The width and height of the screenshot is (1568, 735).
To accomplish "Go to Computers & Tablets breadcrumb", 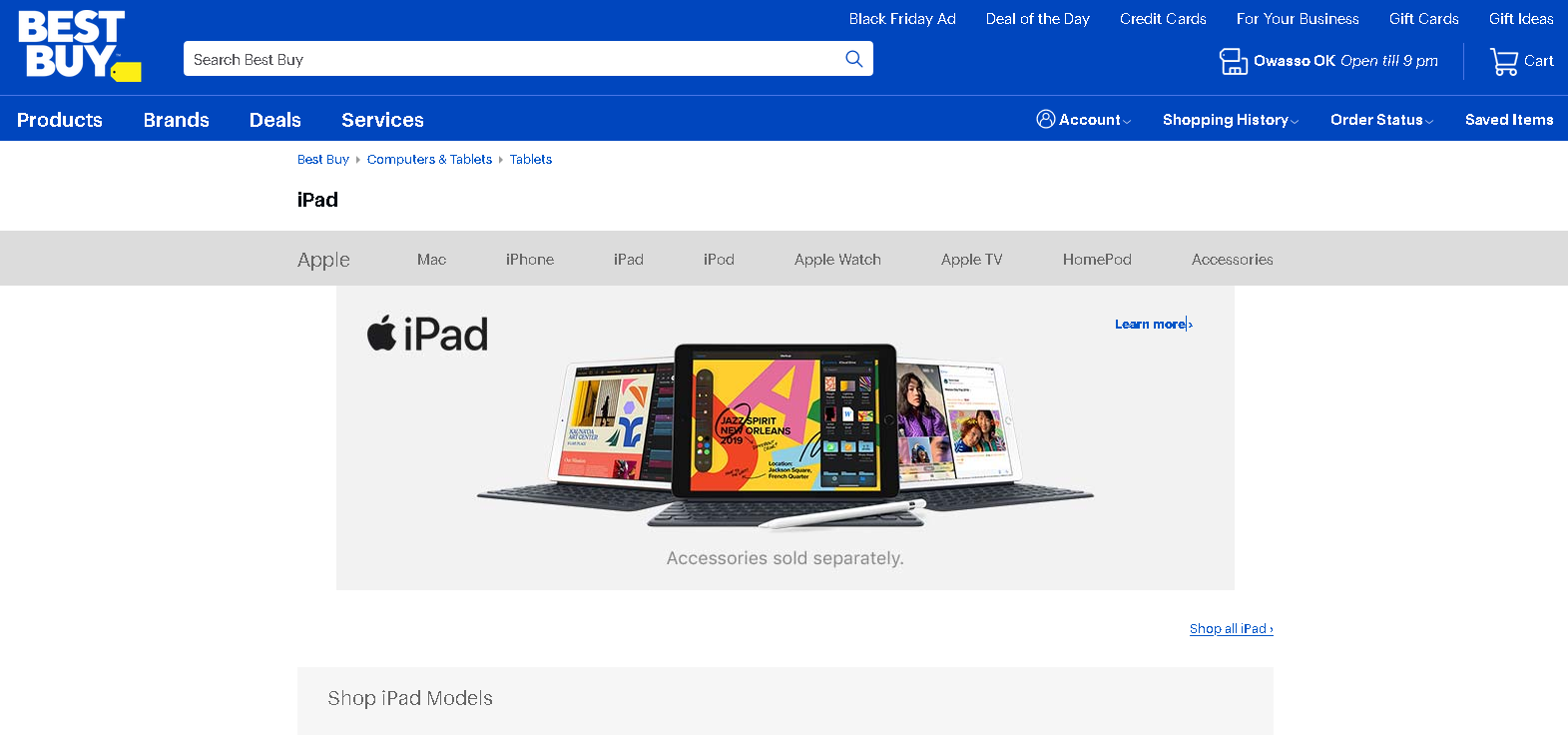I will click(x=429, y=160).
